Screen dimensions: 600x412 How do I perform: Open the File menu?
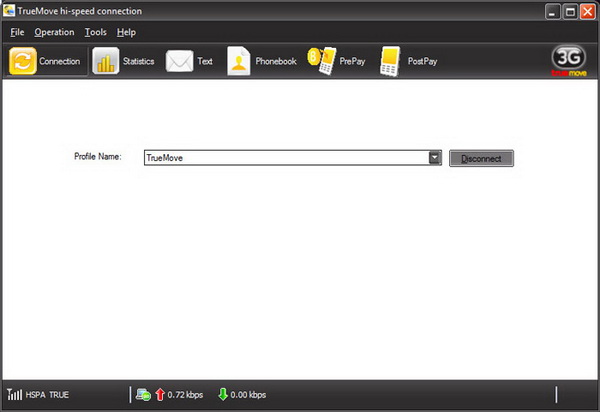coord(17,32)
